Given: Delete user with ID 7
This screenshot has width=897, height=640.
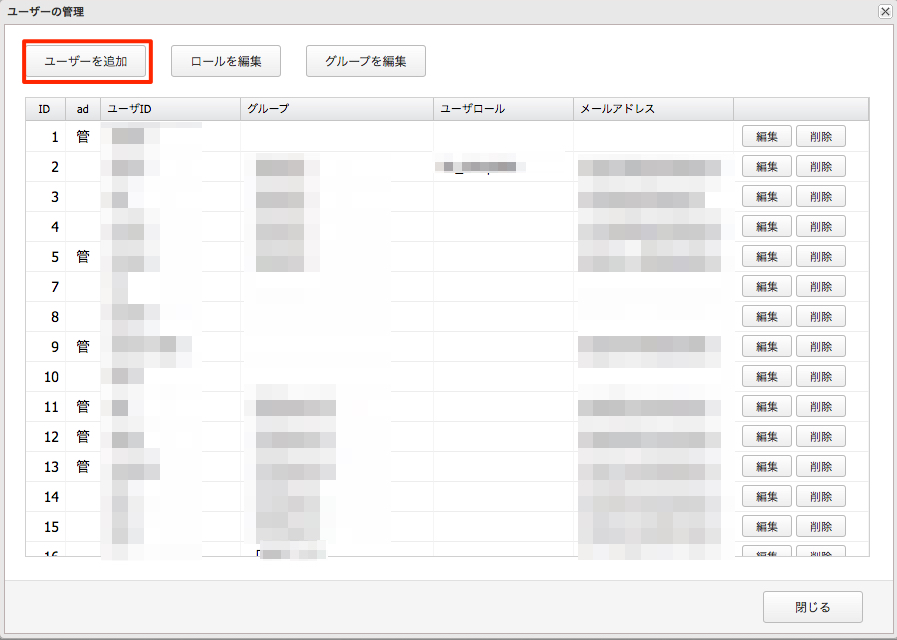Looking at the screenshot, I should point(821,287).
